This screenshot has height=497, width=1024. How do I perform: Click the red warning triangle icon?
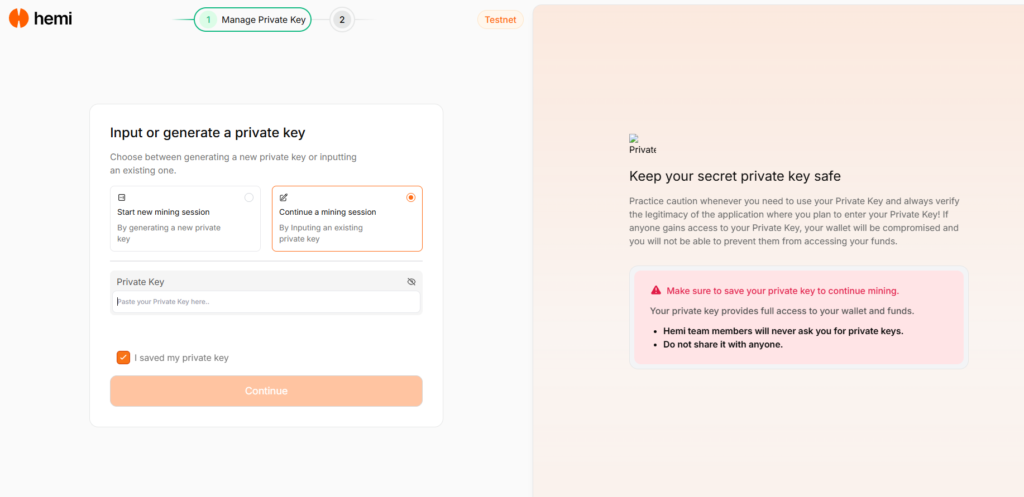point(656,291)
